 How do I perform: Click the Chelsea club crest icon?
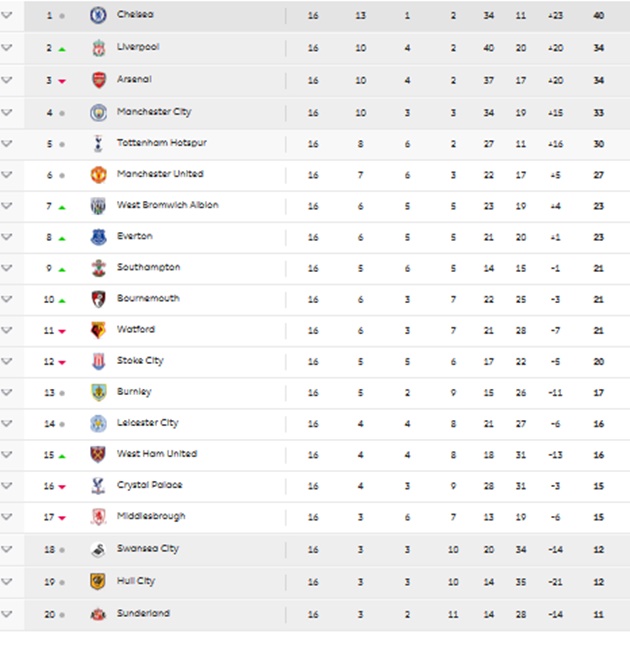click(x=98, y=16)
